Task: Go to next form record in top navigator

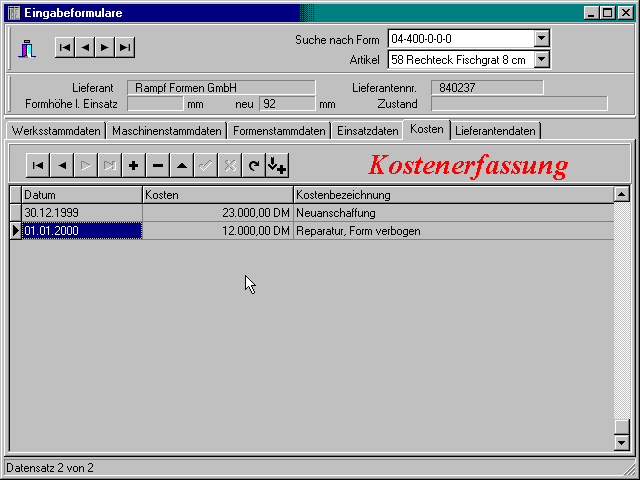Action: point(104,47)
